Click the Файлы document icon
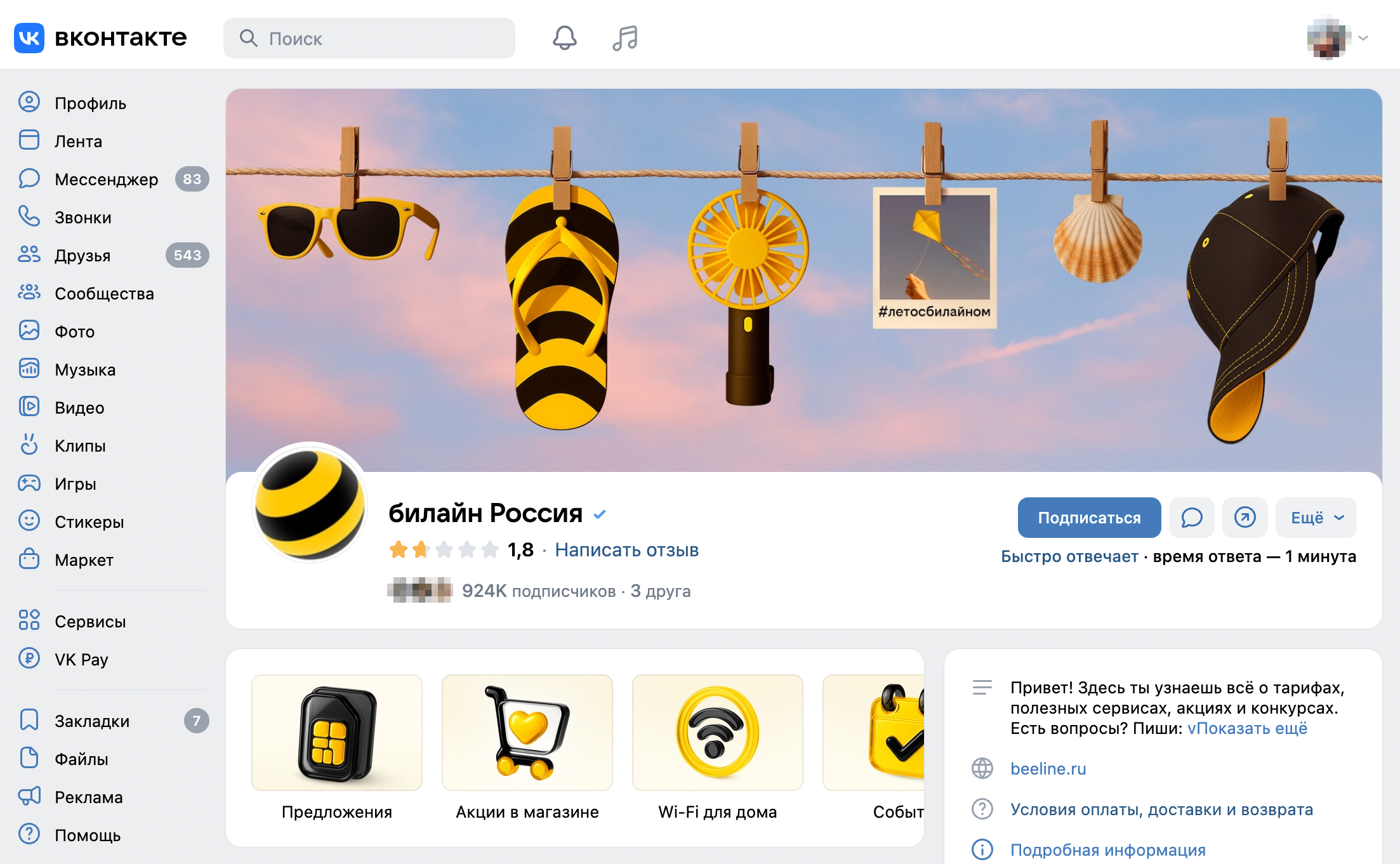This screenshot has width=1400, height=864. tap(29, 758)
